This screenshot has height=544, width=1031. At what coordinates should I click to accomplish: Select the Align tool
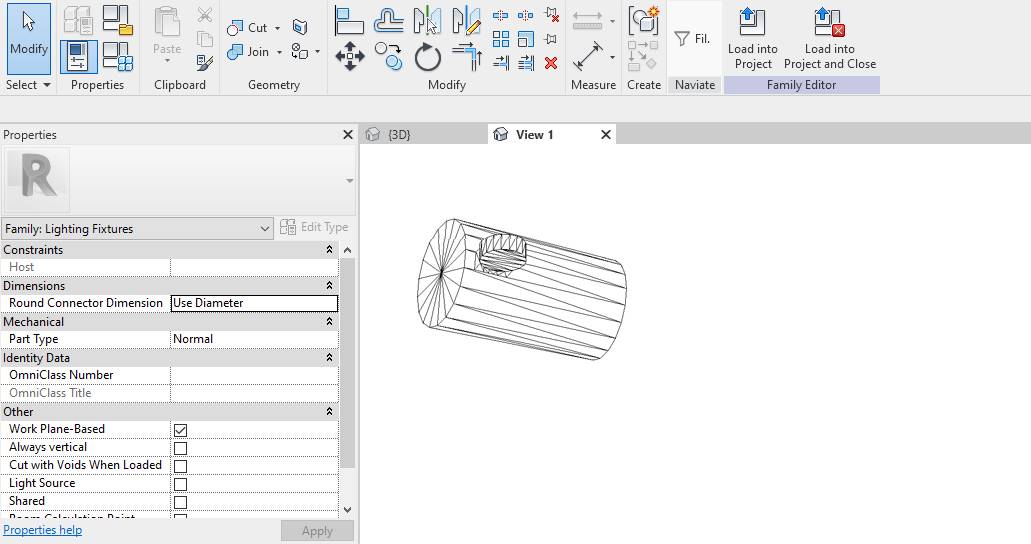click(349, 20)
